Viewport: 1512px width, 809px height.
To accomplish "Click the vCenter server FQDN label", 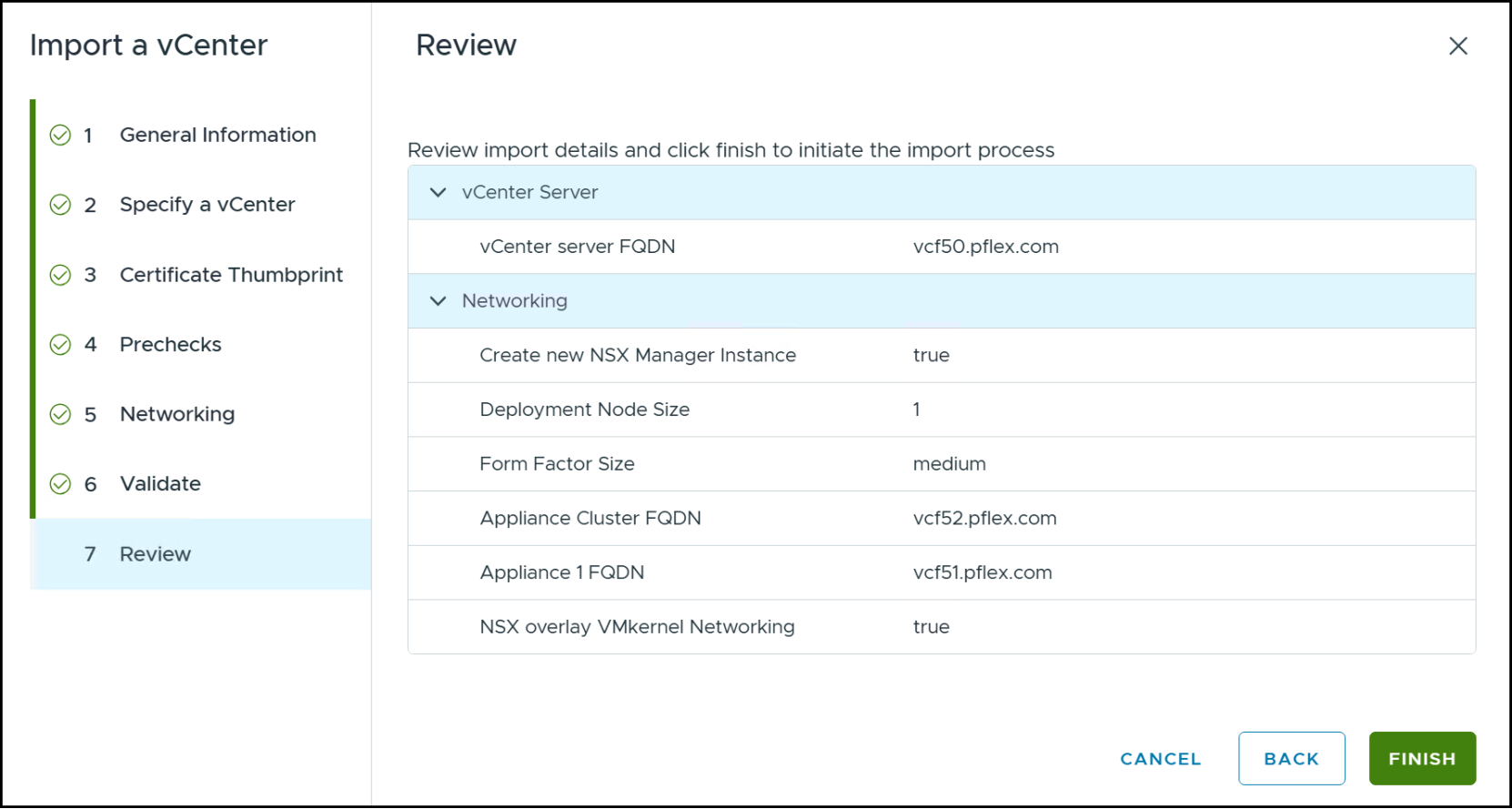I will click(577, 247).
